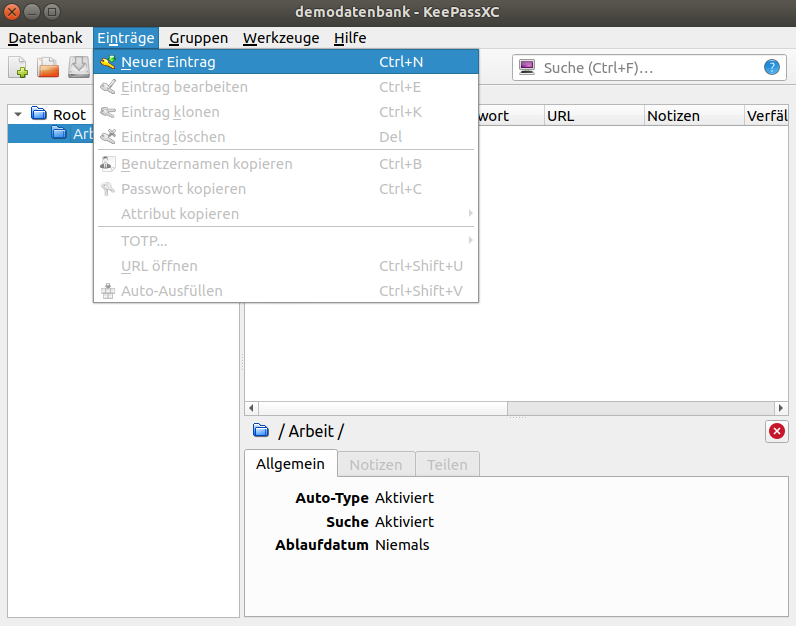Screen dimensions: 796x626
Task: Open the Datenbank menu
Action: click(45, 38)
